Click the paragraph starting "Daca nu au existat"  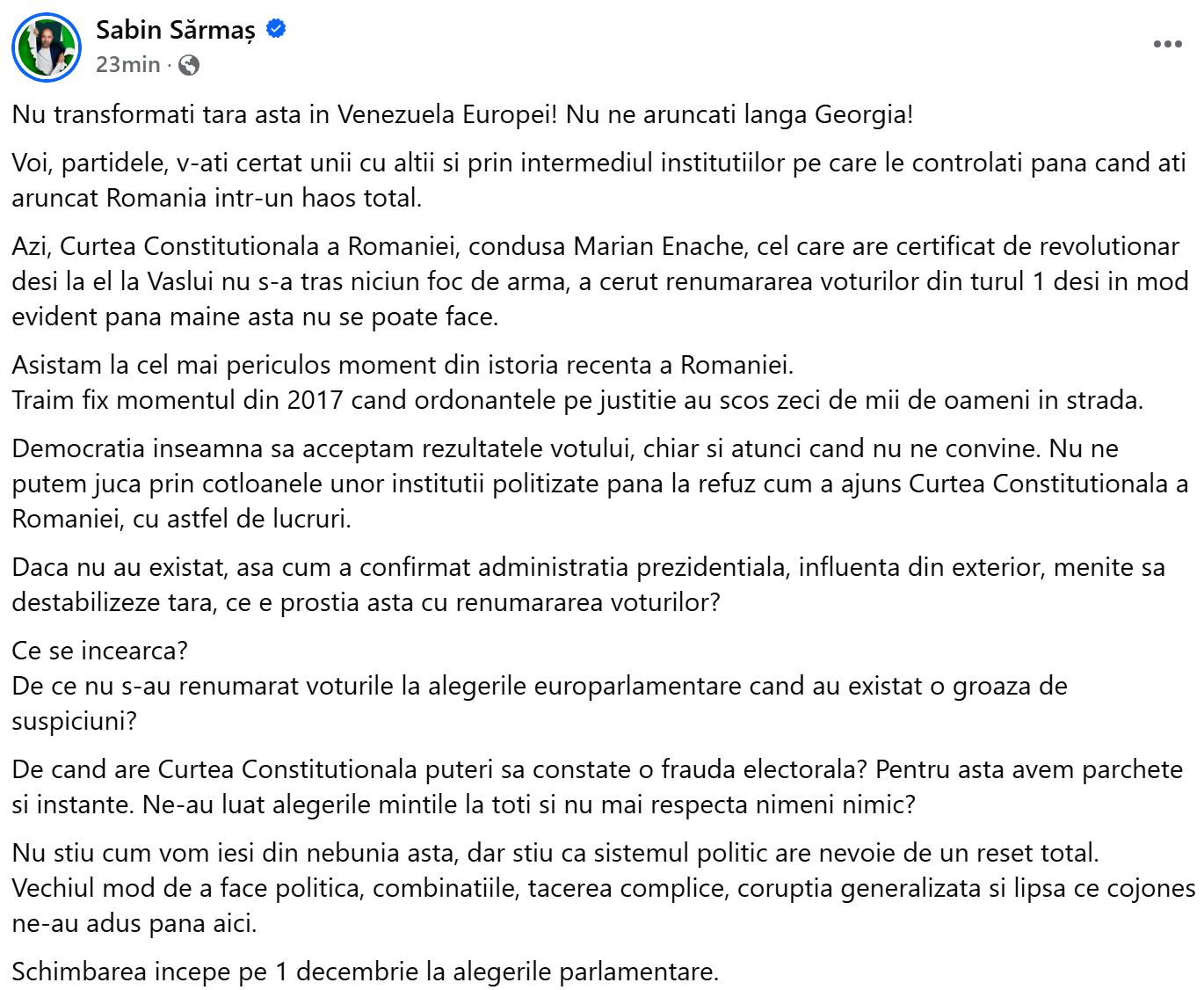(x=587, y=585)
